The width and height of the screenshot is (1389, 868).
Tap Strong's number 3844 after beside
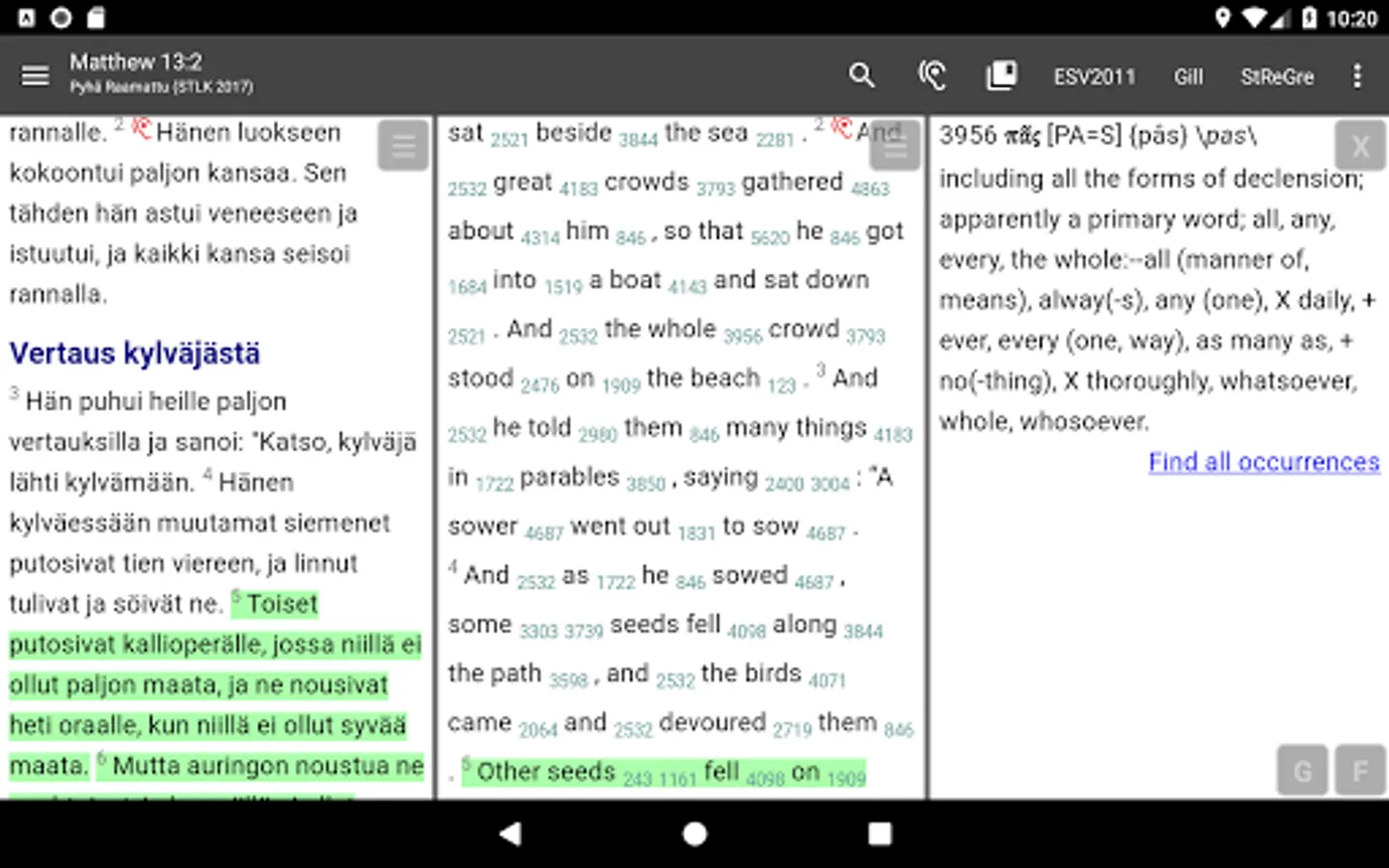tap(638, 140)
